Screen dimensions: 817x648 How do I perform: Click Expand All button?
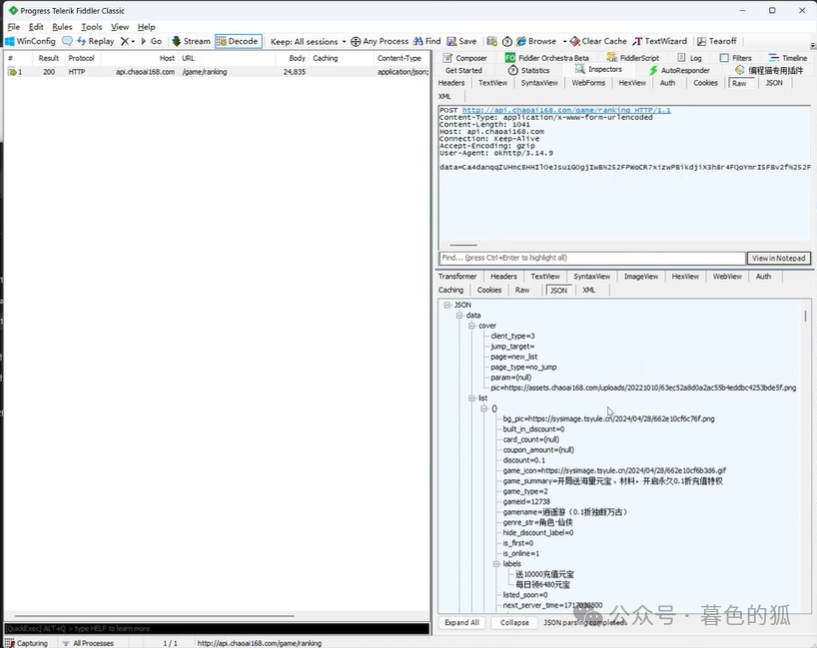click(x=462, y=622)
